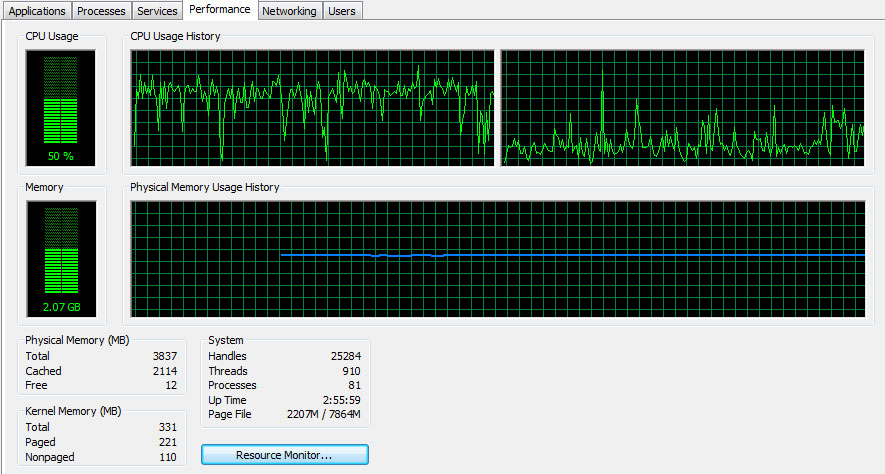Click the Kernel Memory (MB) group label
885x474 pixels.
point(73,411)
